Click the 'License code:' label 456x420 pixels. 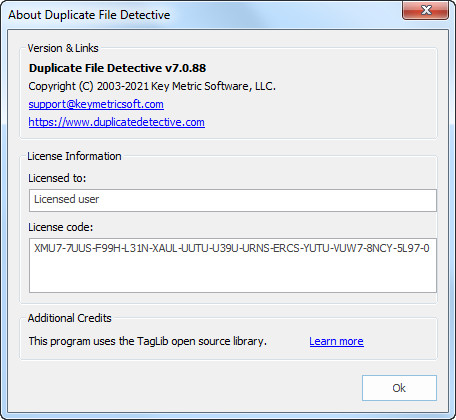pos(60,227)
